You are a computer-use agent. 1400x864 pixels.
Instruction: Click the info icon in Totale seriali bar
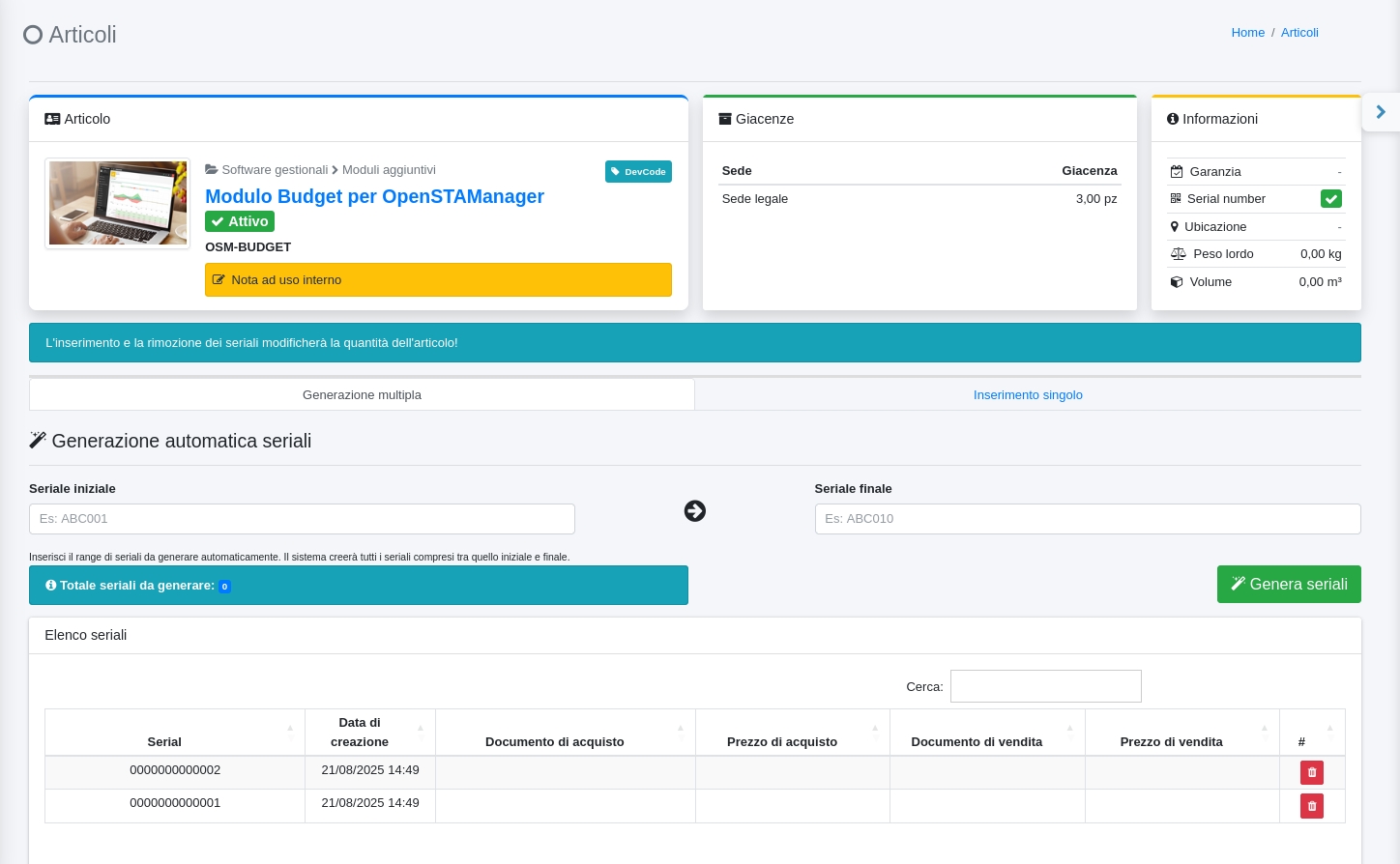pyautogui.click(x=51, y=585)
